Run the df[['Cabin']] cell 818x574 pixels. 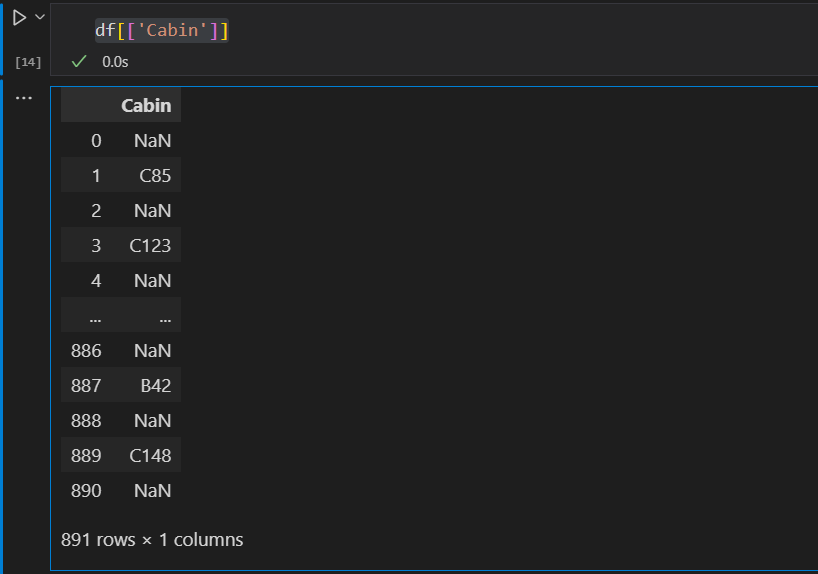point(19,17)
